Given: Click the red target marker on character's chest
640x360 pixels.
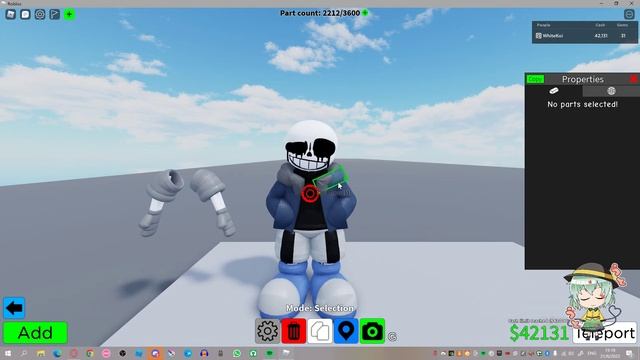Looking at the screenshot, I should (310, 193).
